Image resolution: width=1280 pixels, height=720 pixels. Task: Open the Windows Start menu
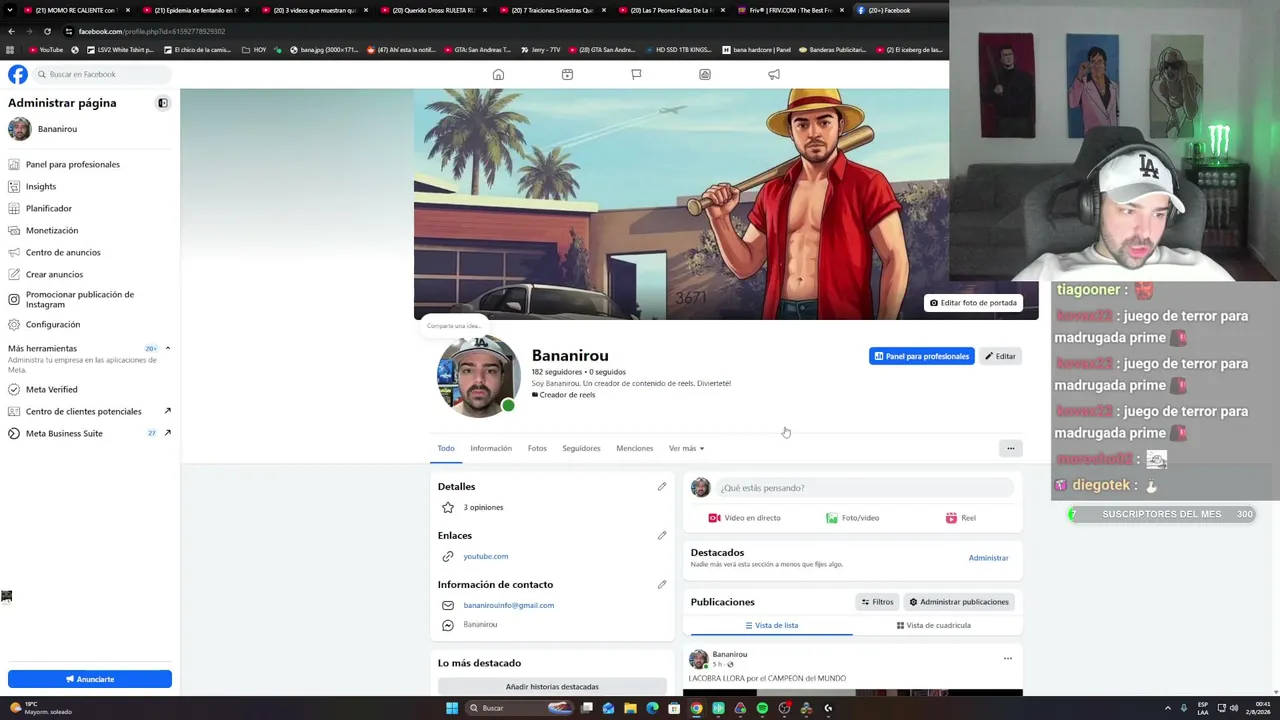(x=452, y=708)
